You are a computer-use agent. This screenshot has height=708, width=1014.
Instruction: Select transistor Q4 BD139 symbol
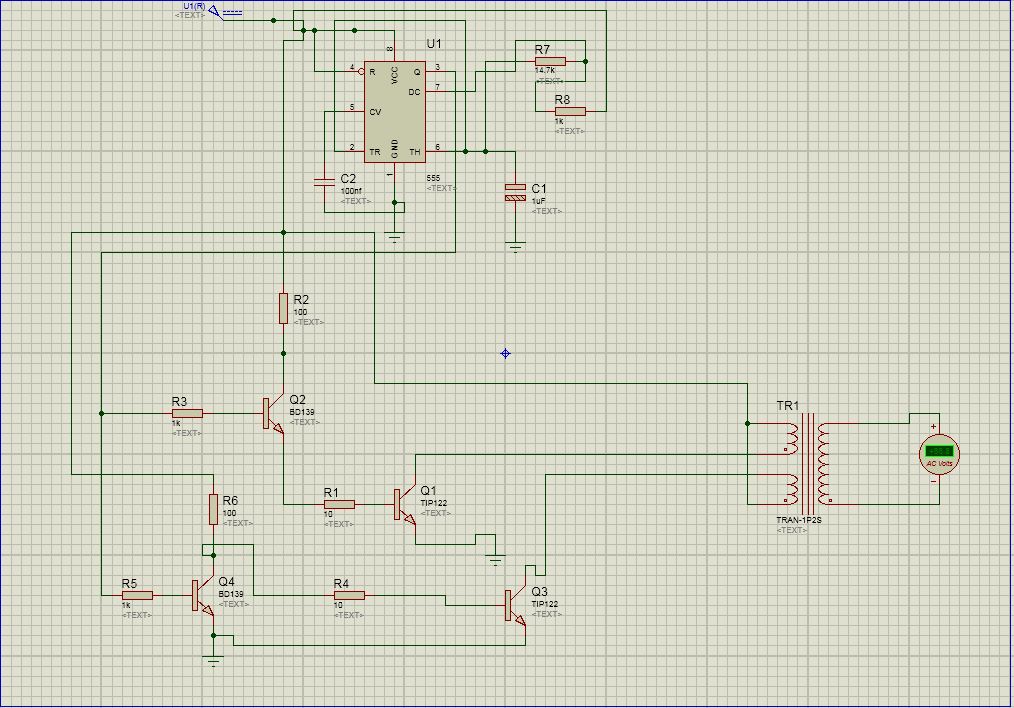pos(202,595)
